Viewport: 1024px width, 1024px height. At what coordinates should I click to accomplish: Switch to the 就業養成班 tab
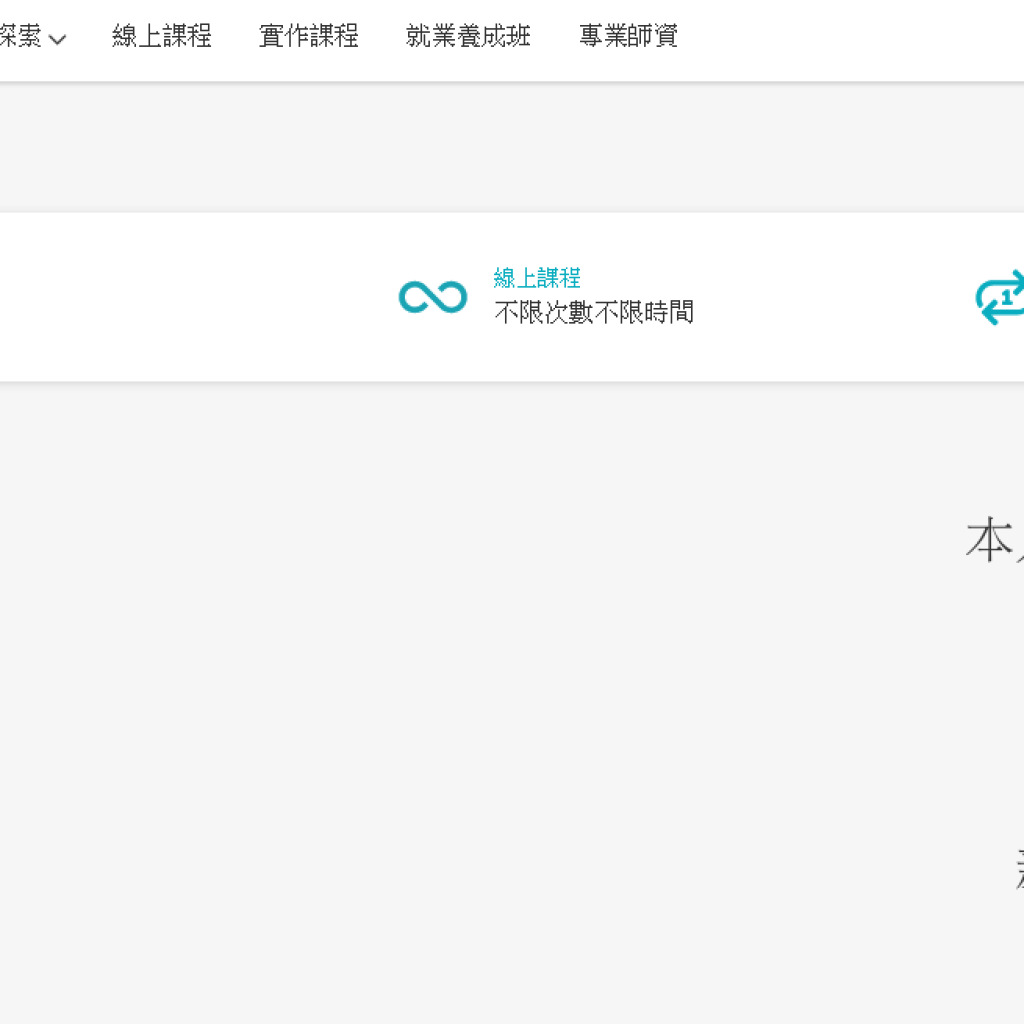tap(468, 36)
